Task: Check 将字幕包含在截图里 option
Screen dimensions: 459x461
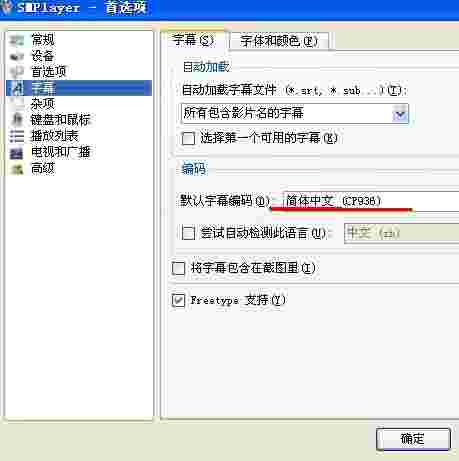Action: [178, 268]
